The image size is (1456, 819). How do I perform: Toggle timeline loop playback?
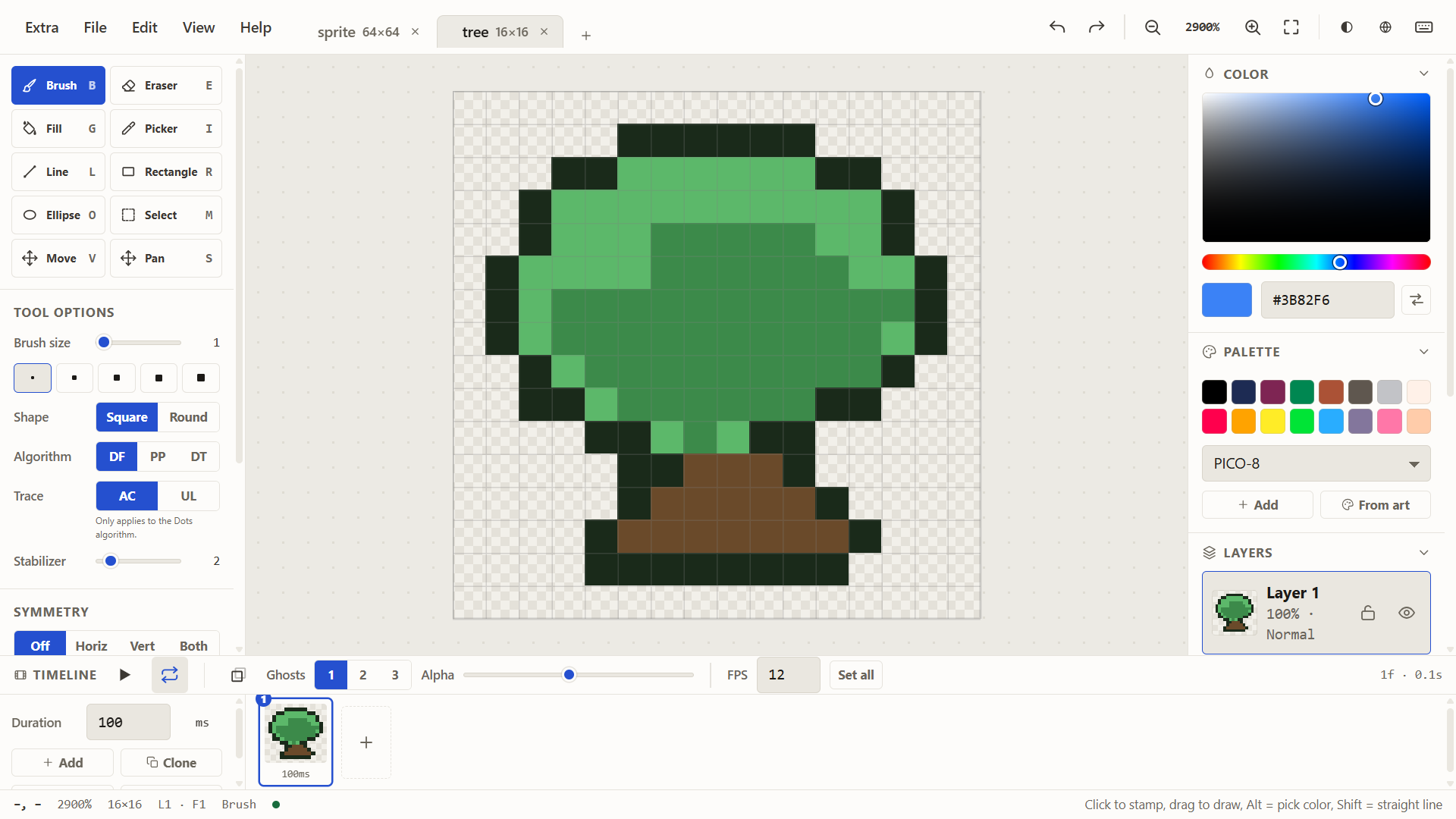170,675
